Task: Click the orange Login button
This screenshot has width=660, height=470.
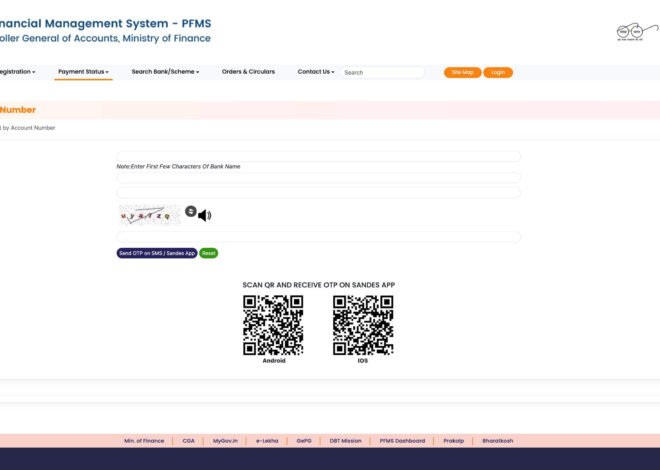Action: coord(498,72)
